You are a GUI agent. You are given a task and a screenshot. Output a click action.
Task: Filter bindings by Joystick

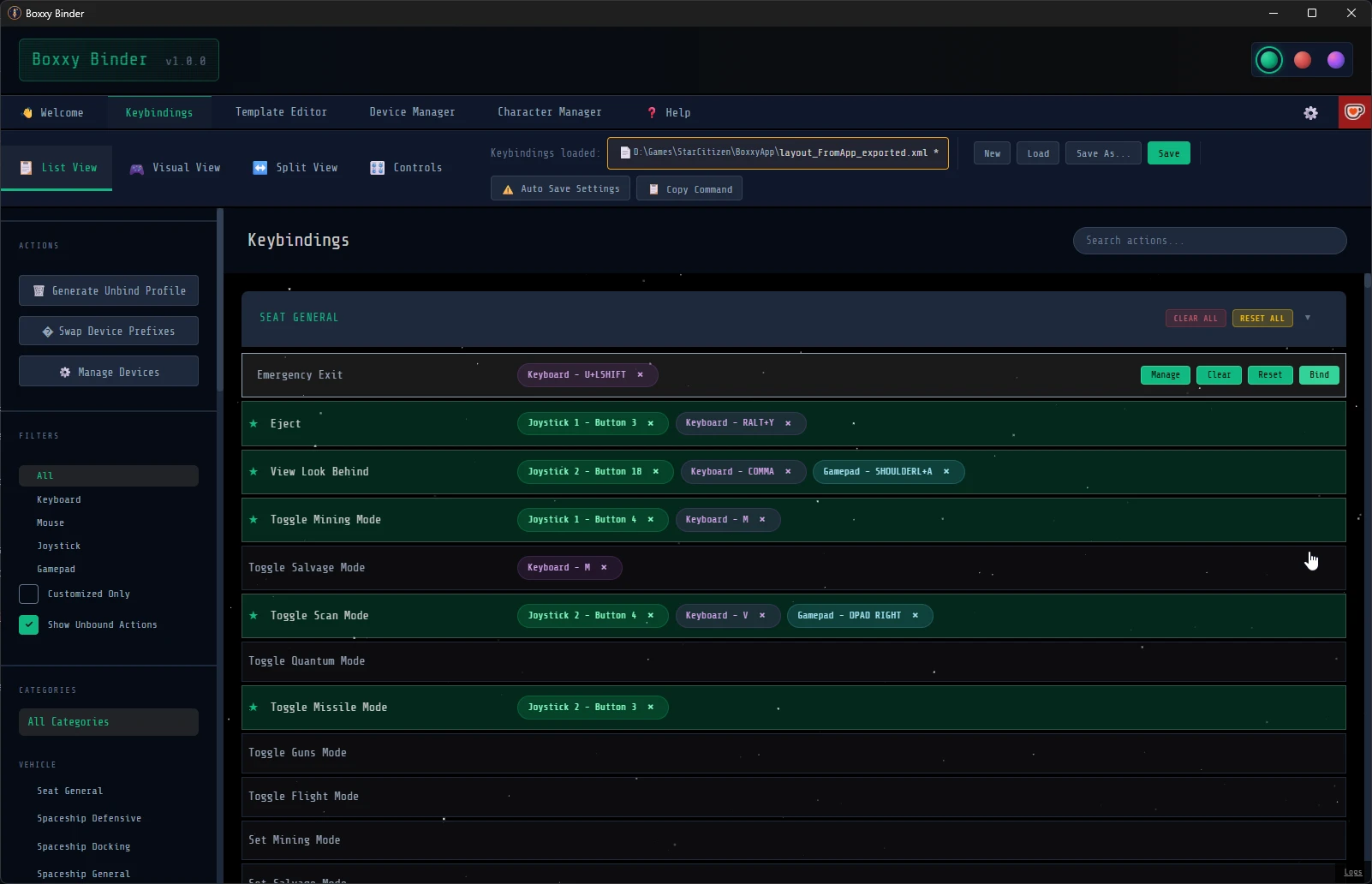59,546
